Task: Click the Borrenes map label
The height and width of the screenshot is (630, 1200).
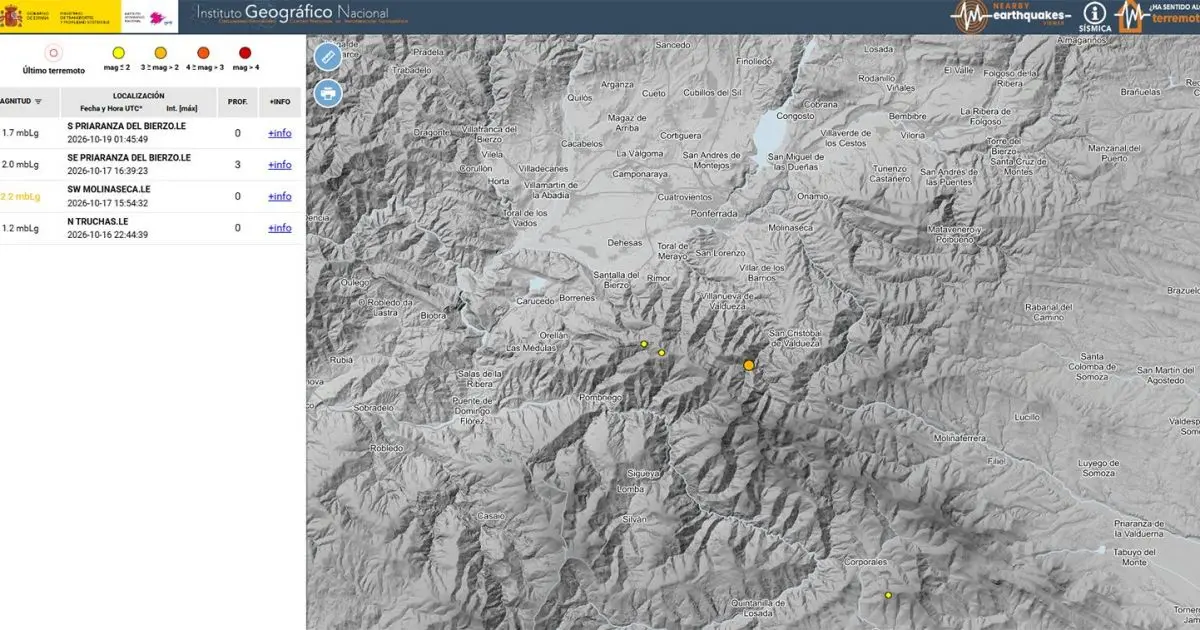Action: pos(577,298)
